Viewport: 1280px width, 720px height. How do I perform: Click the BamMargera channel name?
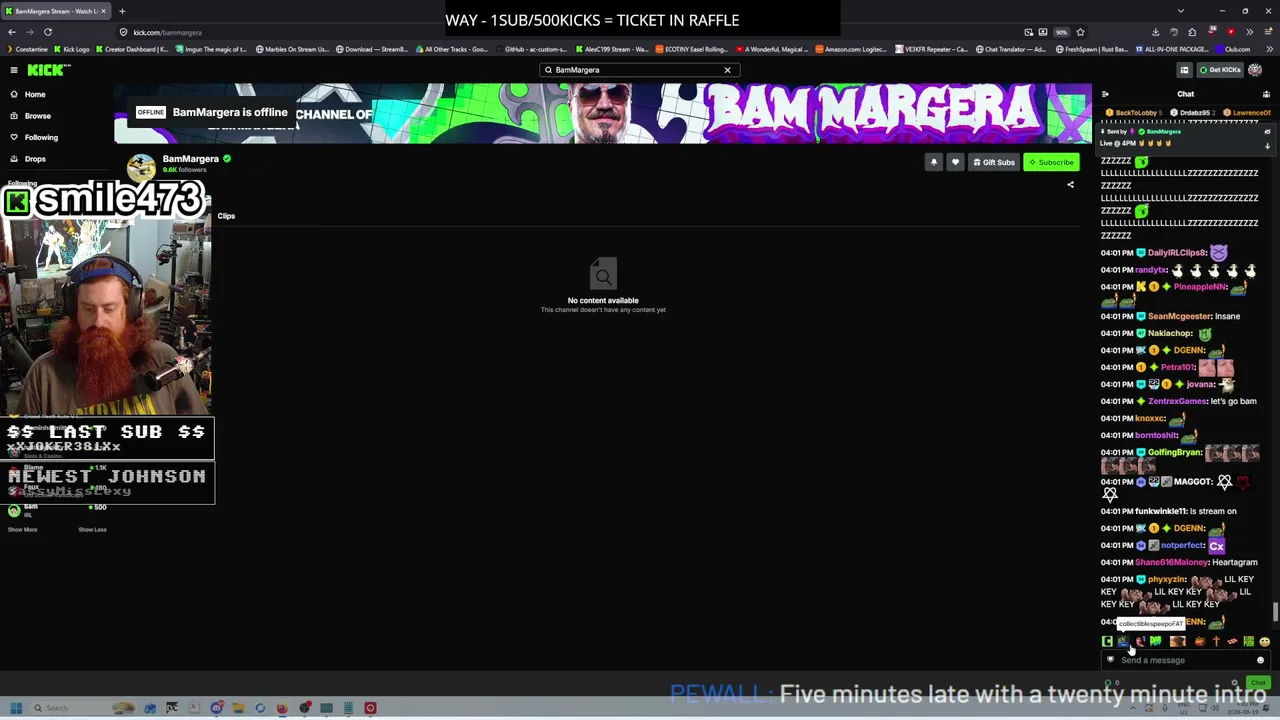190,159
